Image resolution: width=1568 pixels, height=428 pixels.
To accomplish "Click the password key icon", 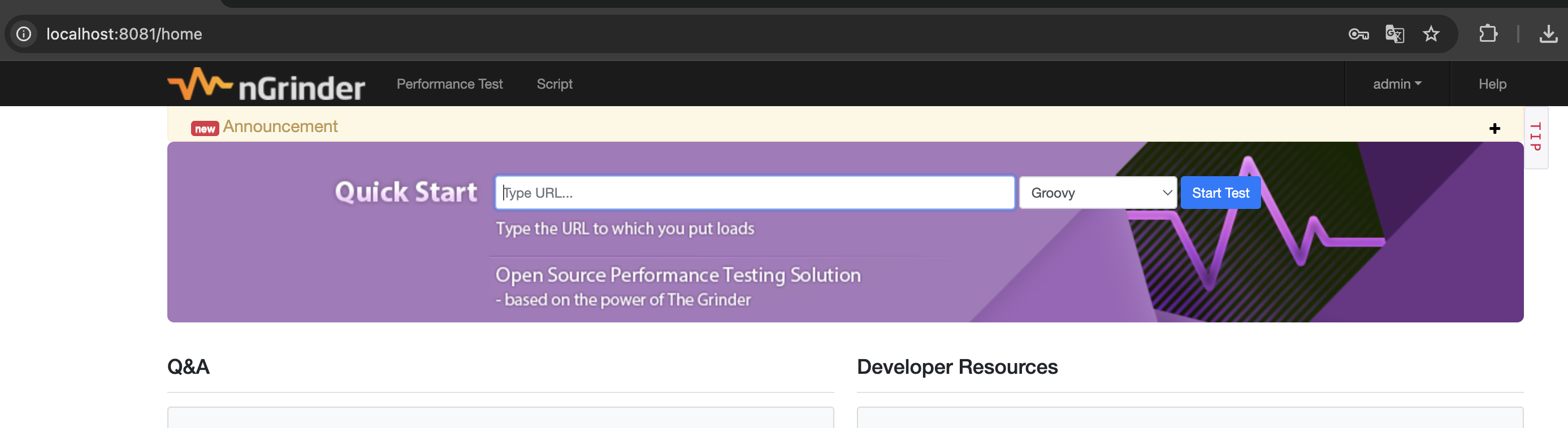I will tap(1358, 34).
